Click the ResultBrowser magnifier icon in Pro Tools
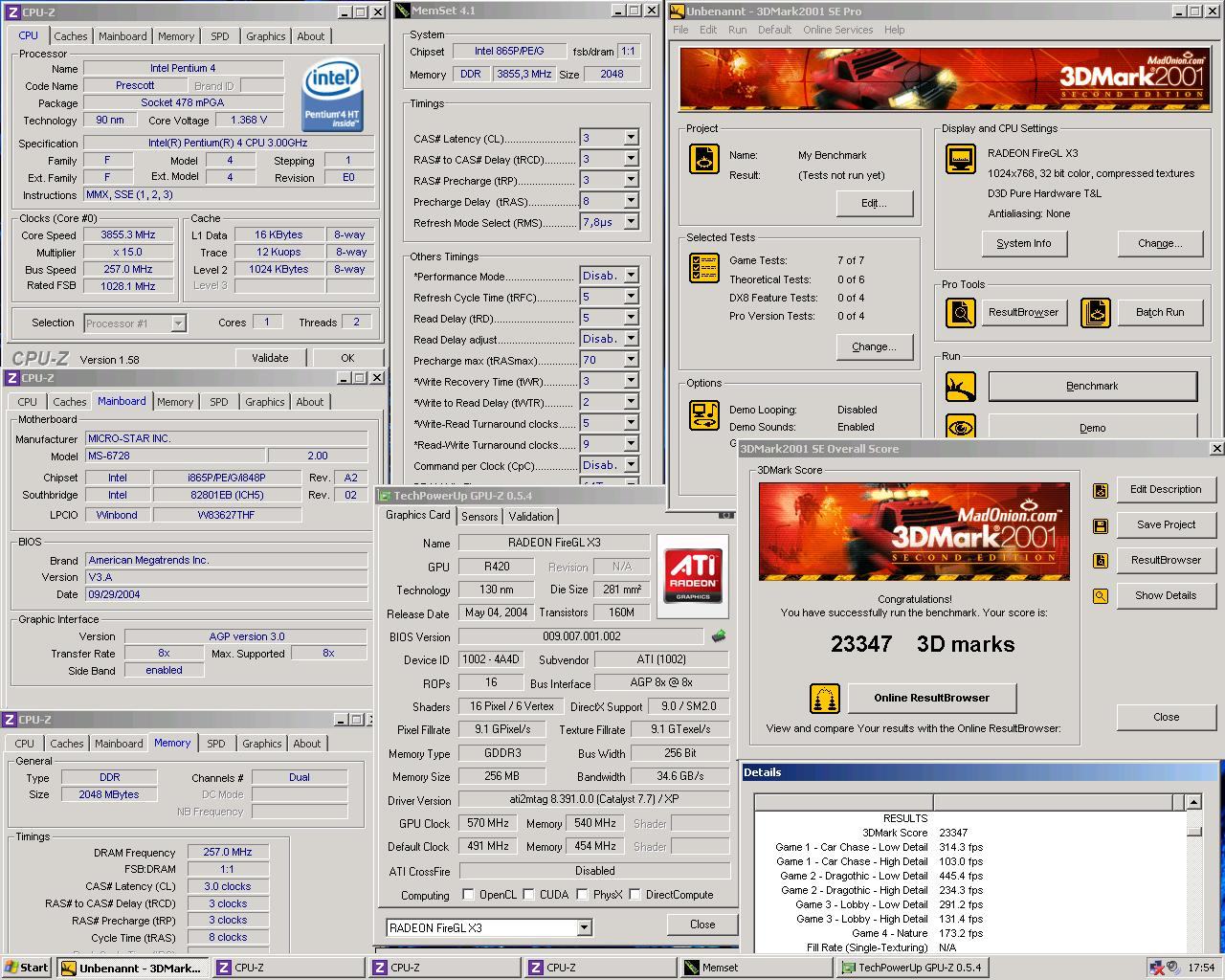 pyautogui.click(x=961, y=312)
